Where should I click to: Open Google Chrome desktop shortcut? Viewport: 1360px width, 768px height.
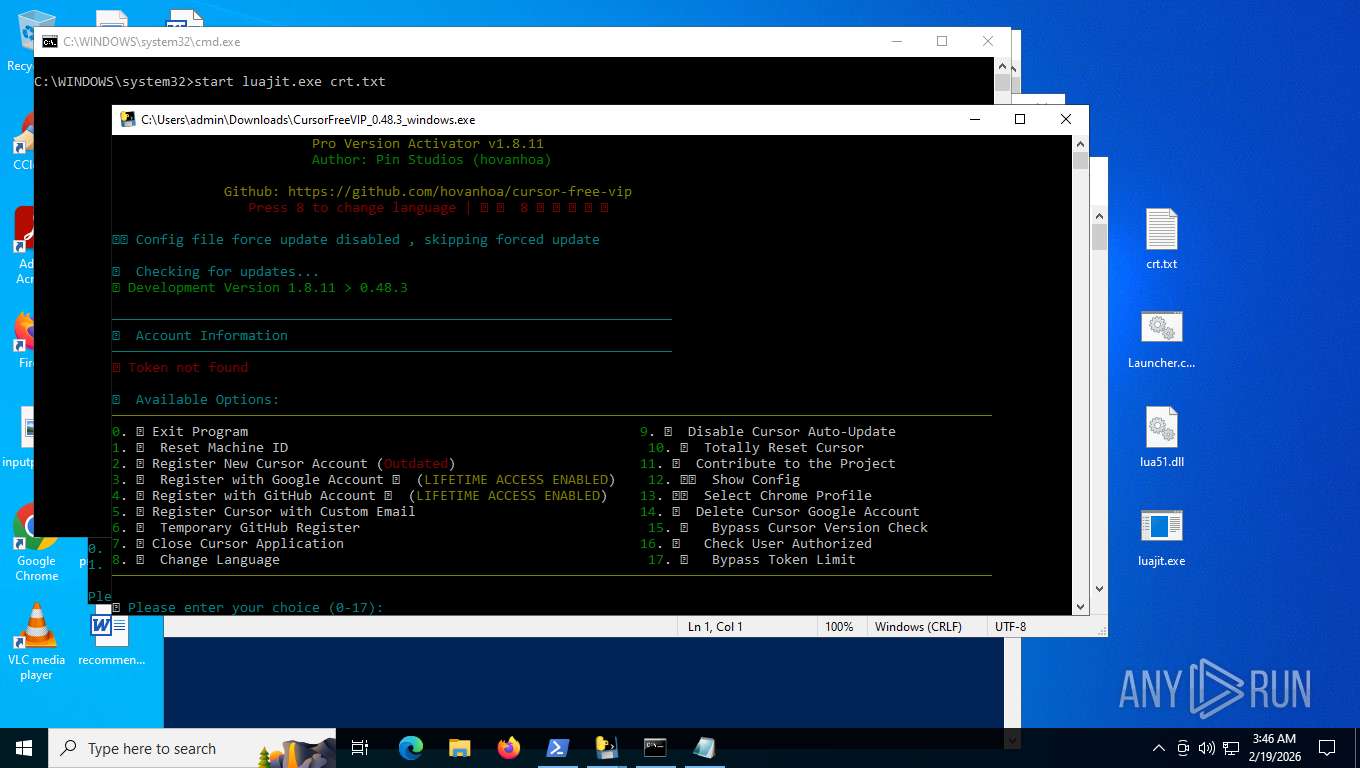click(37, 543)
